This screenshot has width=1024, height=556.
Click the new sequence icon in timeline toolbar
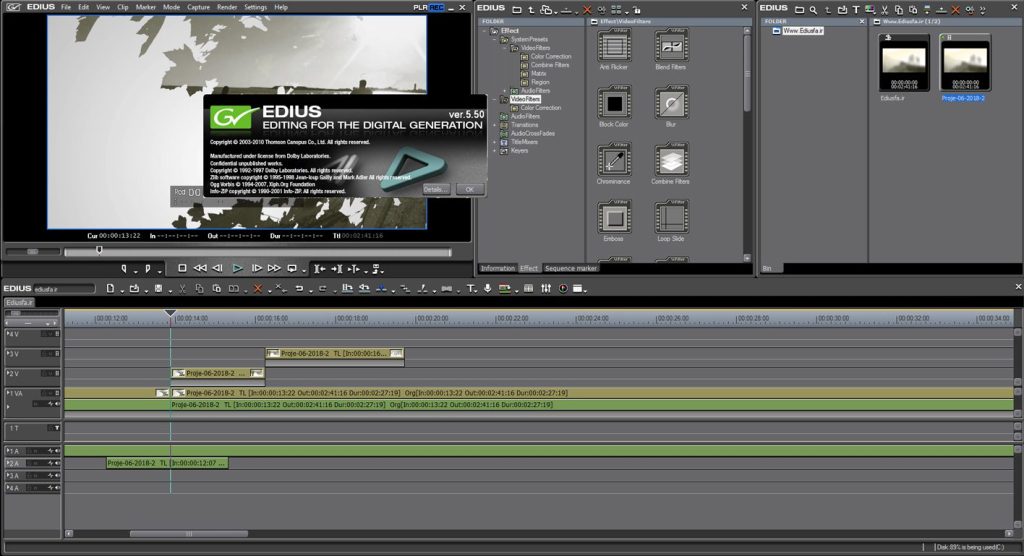[x=110, y=288]
